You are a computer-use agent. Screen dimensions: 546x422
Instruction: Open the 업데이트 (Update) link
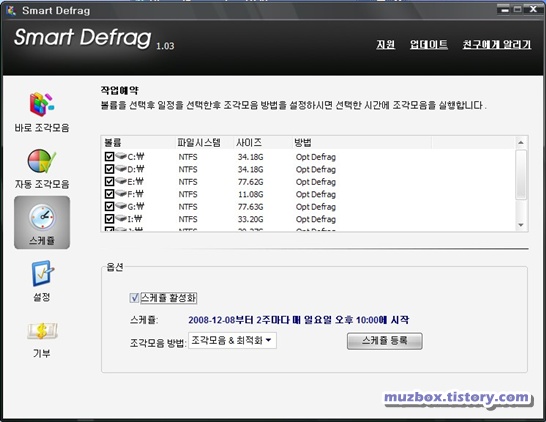click(x=429, y=45)
